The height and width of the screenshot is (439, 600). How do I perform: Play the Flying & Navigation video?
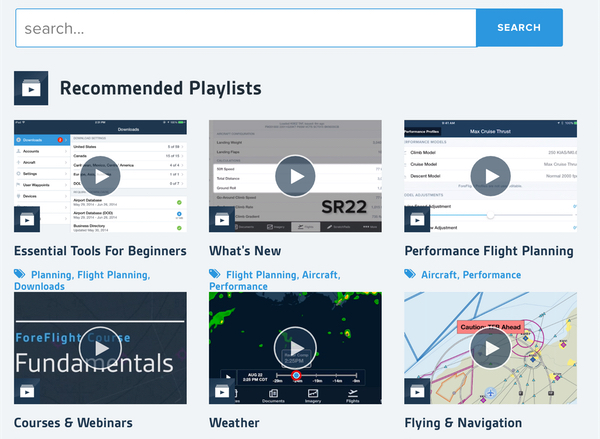(x=490, y=348)
